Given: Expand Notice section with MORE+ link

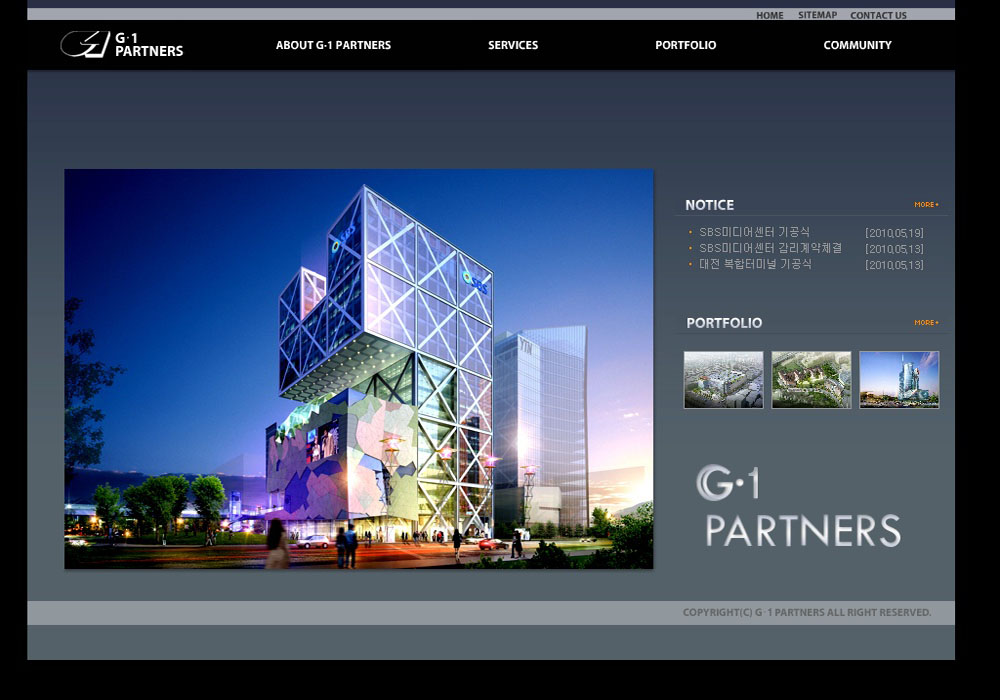Looking at the screenshot, I should [926, 205].
